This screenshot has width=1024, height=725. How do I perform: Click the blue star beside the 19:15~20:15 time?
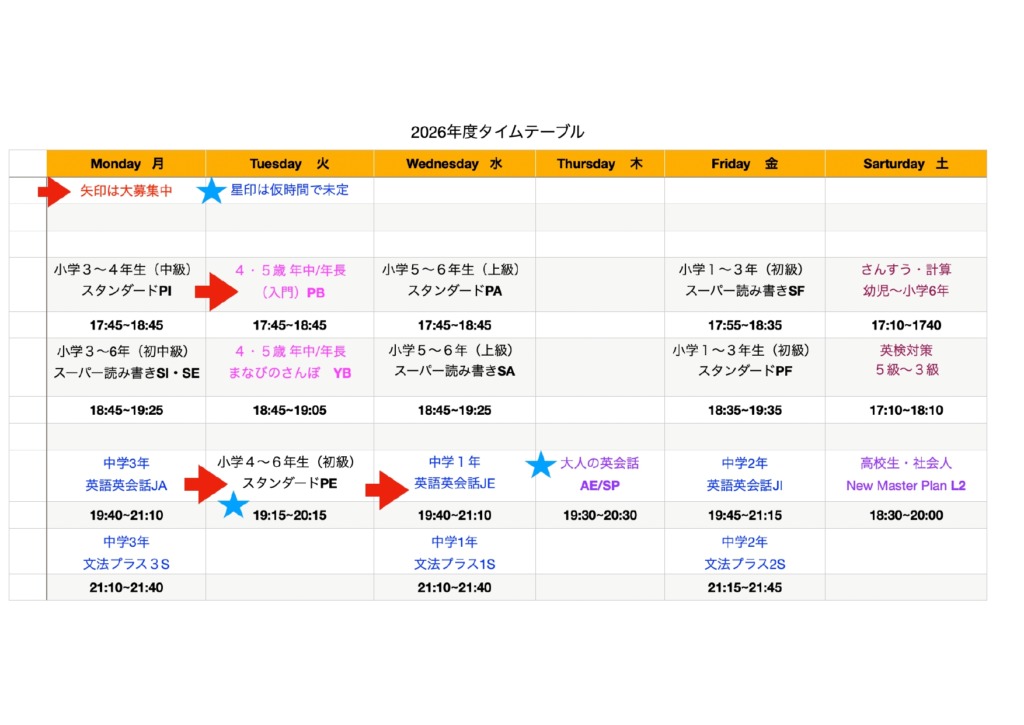233,505
